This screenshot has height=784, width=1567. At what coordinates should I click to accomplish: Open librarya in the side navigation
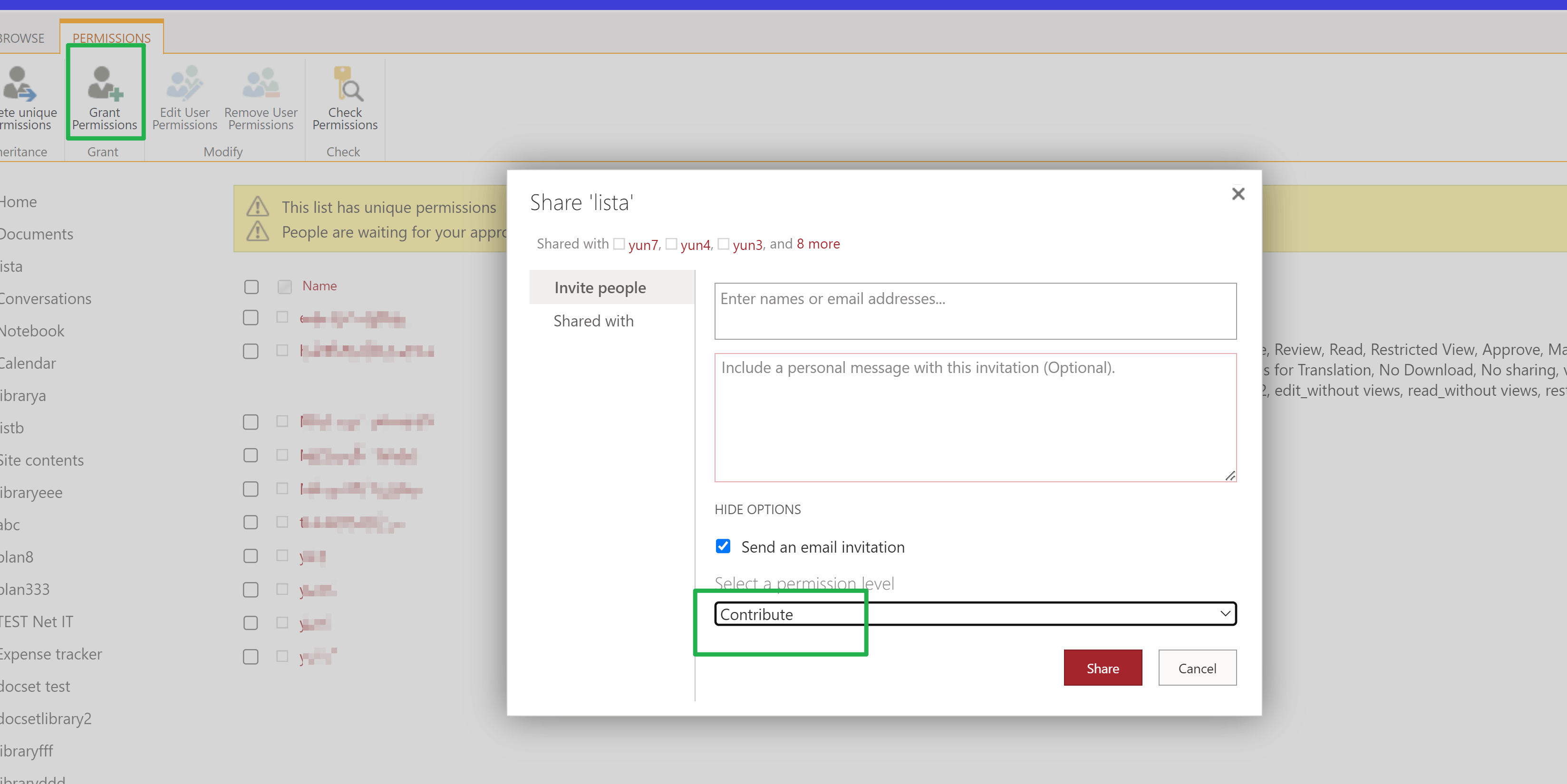pos(23,396)
